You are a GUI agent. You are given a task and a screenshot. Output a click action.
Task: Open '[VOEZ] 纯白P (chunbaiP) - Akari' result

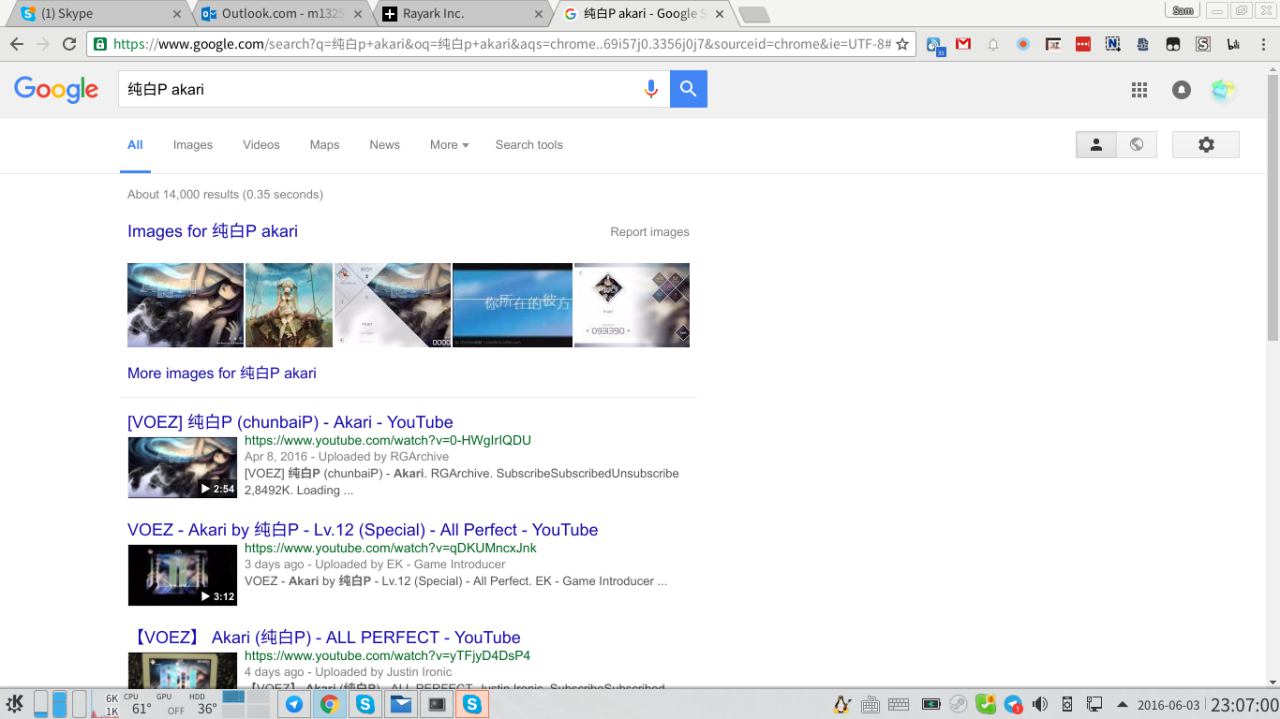pos(290,422)
